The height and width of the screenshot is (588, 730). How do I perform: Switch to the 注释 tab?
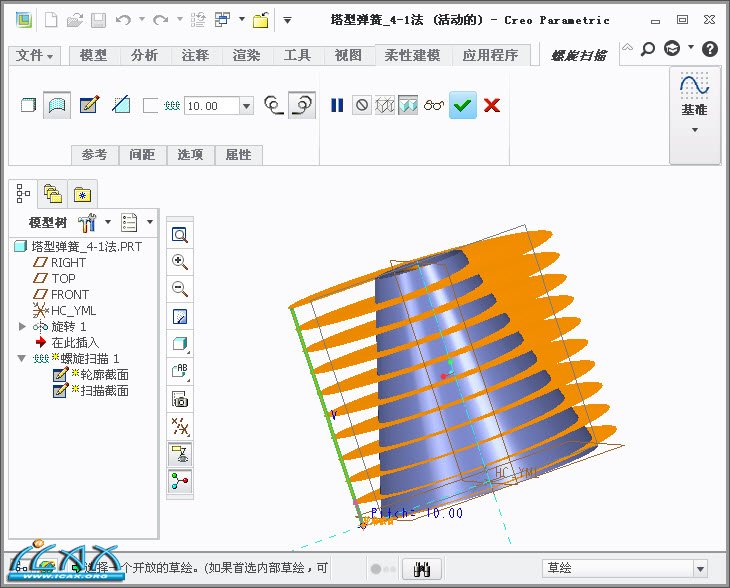click(x=196, y=55)
